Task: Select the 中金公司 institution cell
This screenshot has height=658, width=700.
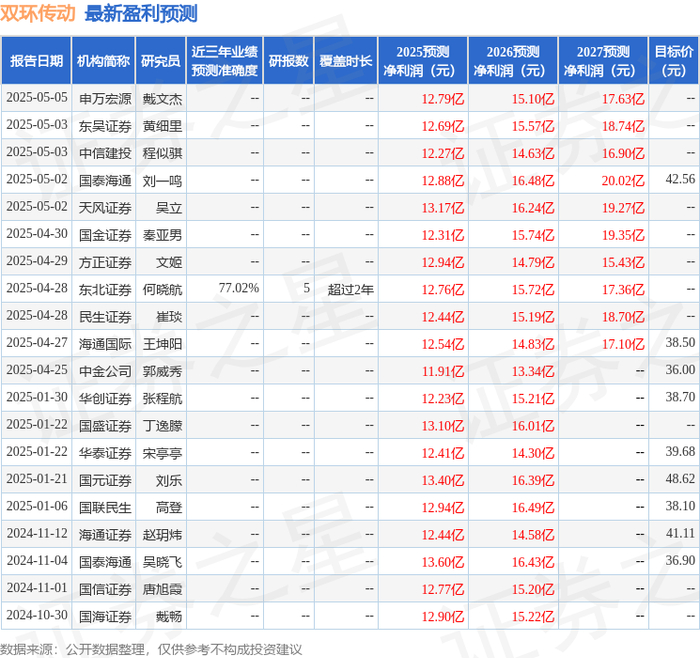Action: pyautogui.click(x=105, y=371)
